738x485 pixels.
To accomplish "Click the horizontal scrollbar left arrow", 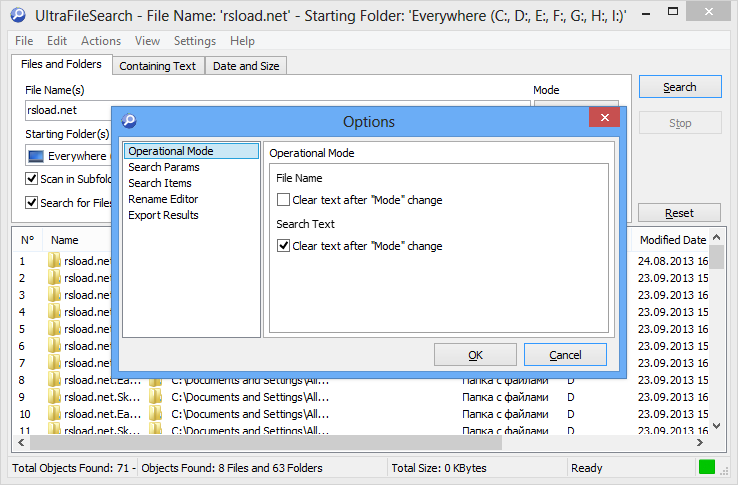I will click(x=21, y=443).
